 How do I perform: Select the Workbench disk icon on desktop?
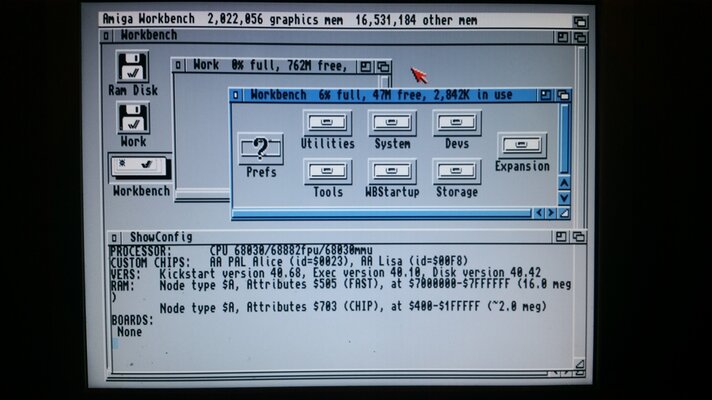pyautogui.click(x=139, y=166)
